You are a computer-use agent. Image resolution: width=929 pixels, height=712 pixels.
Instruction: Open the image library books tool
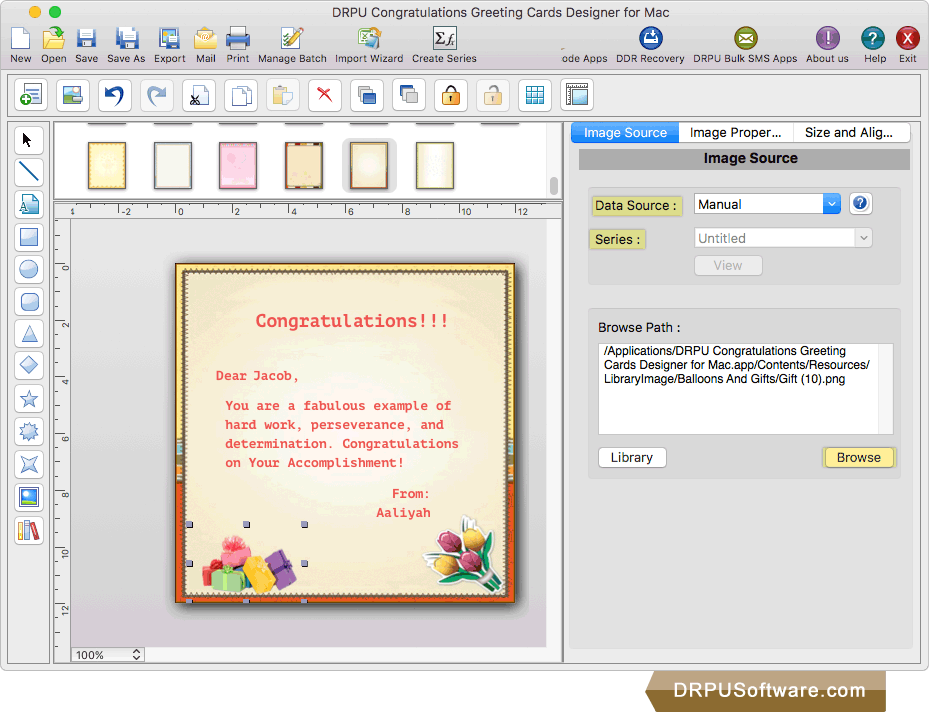(28, 530)
